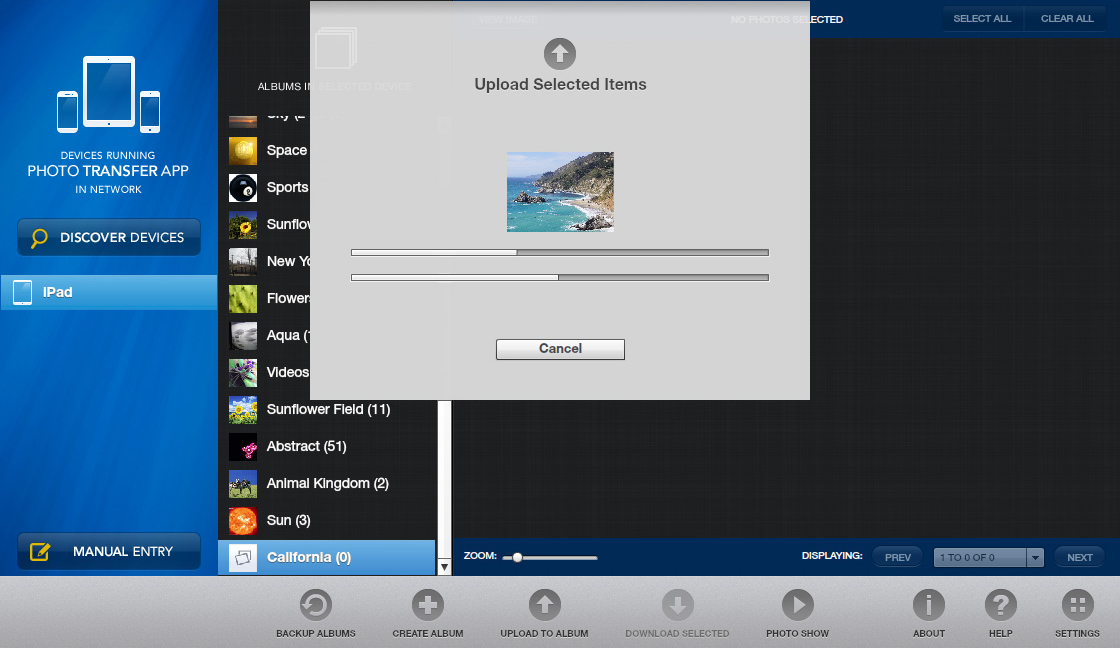This screenshot has width=1120, height=648.
Task: Open Manual Entry
Action: tap(109, 551)
